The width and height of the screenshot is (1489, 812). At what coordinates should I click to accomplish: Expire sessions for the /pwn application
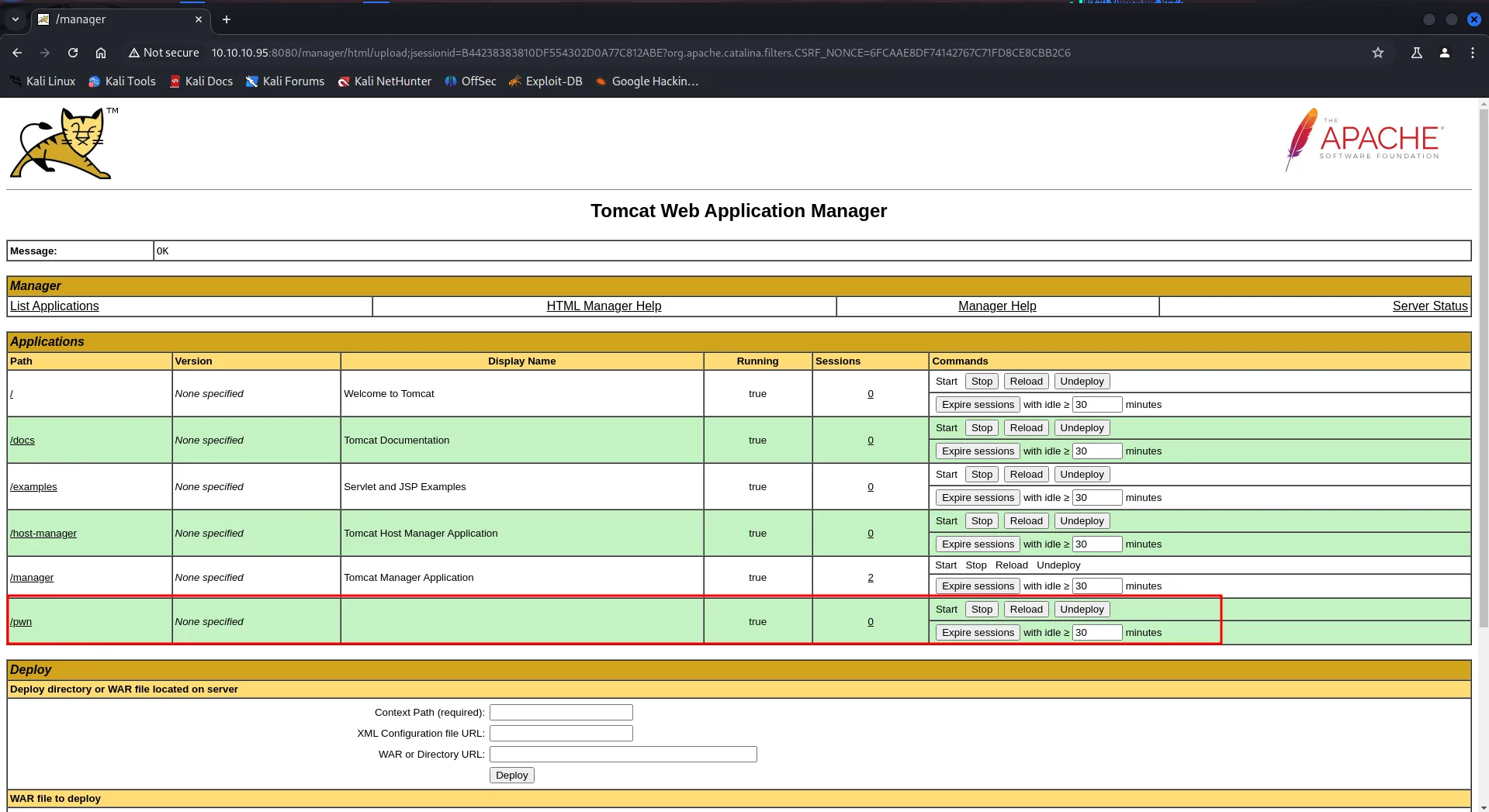(x=978, y=633)
